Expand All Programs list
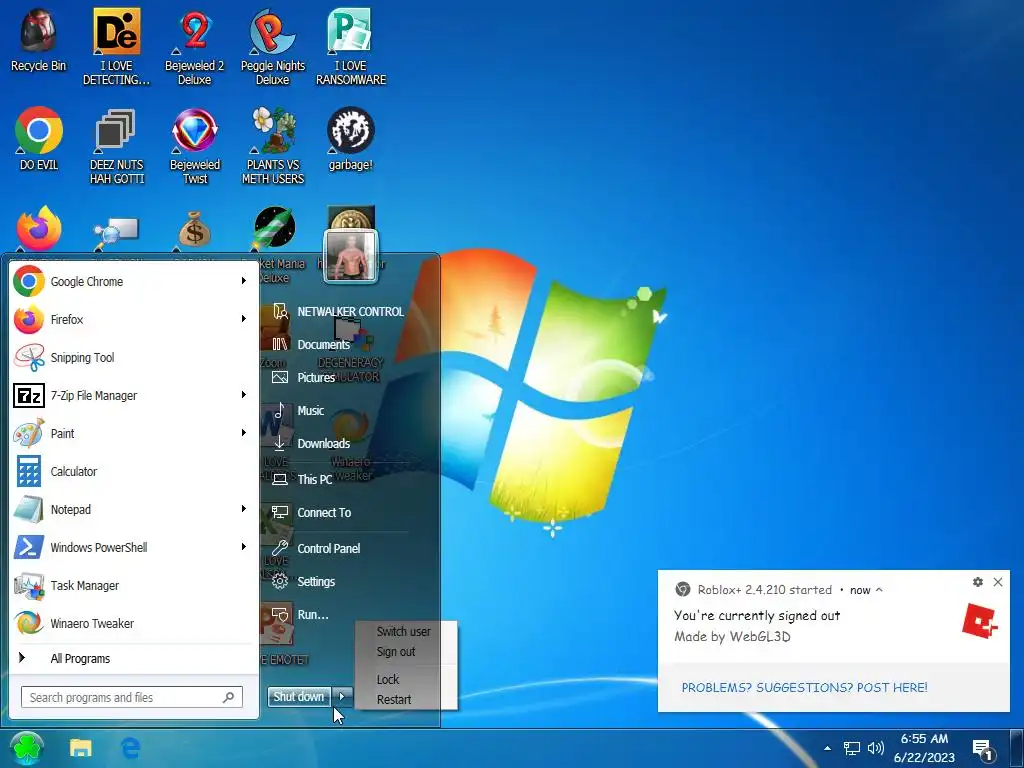Image resolution: width=1024 pixels, height=768 pixels. [134, 658]
